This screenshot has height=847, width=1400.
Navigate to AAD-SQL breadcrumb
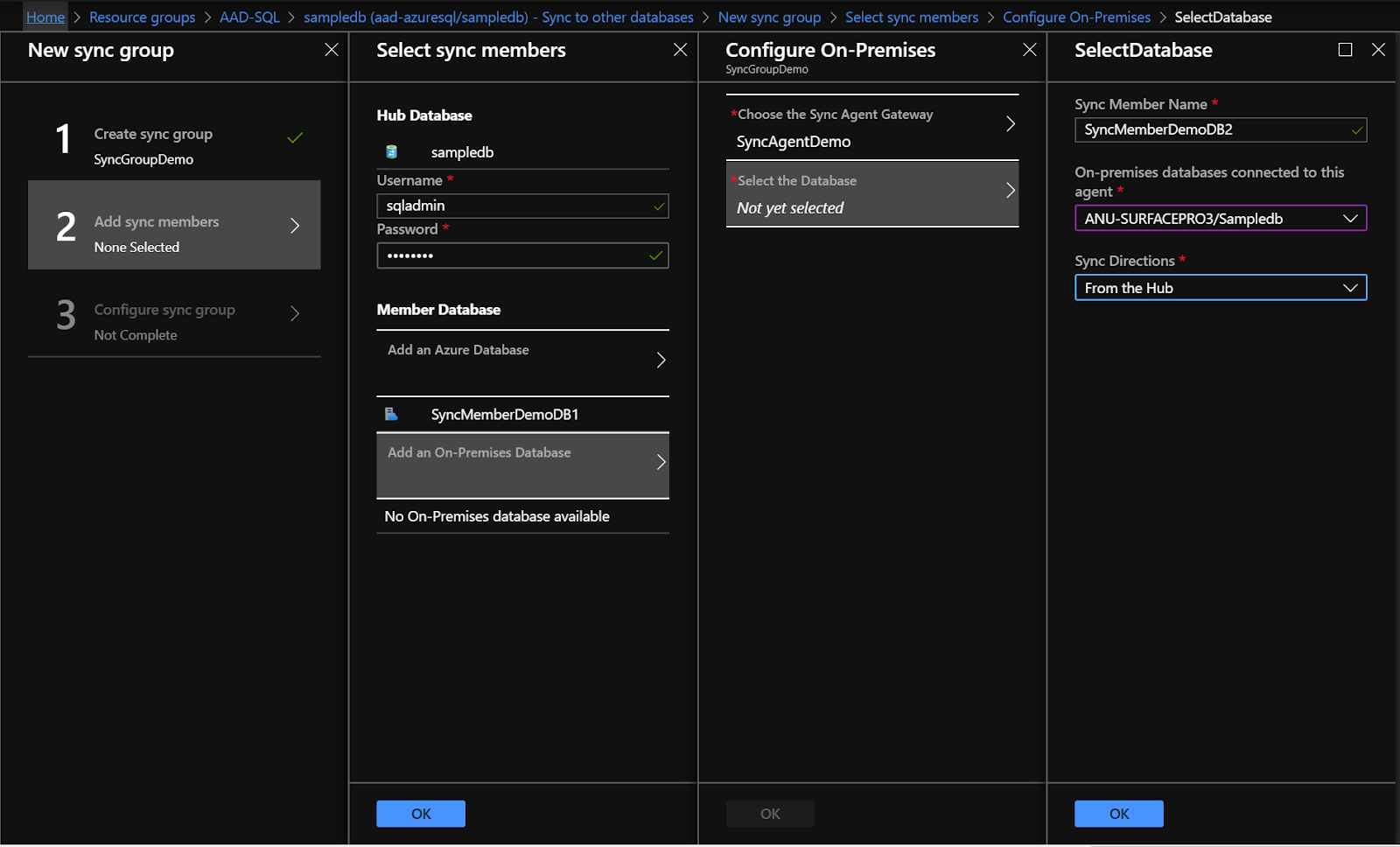(x=249, y=17)
